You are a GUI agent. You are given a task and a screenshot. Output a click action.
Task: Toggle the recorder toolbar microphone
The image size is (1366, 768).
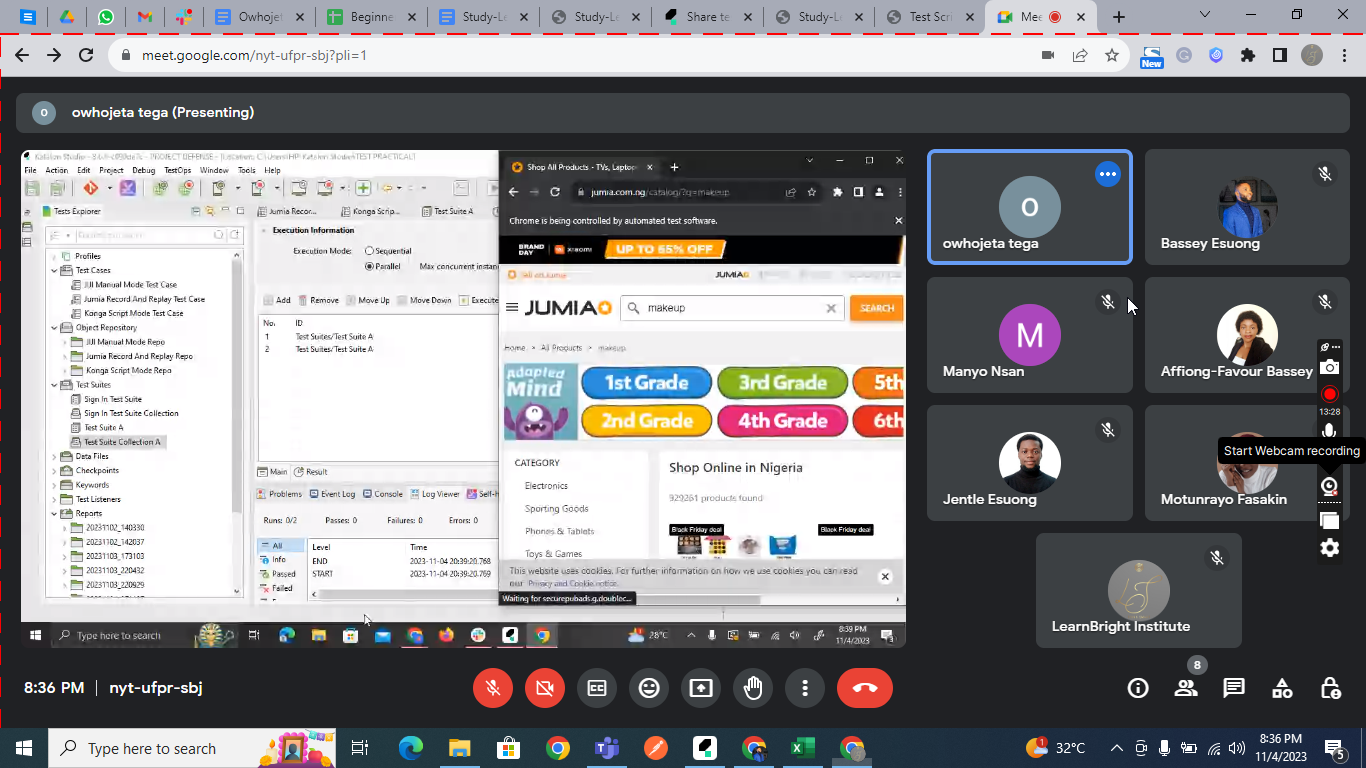point(1329,432)
